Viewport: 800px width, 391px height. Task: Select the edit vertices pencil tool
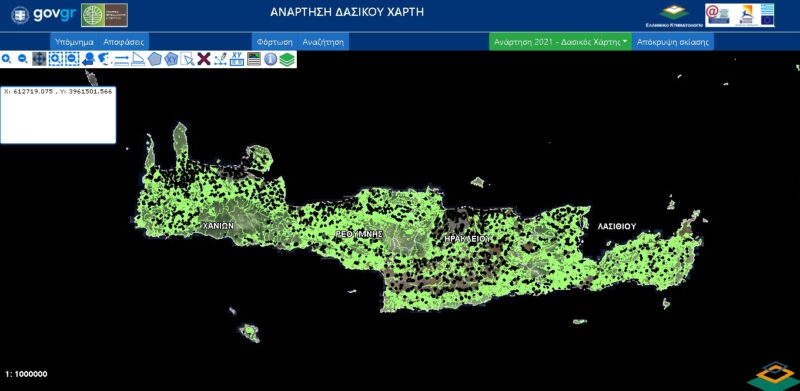click(x=220, y=59)
